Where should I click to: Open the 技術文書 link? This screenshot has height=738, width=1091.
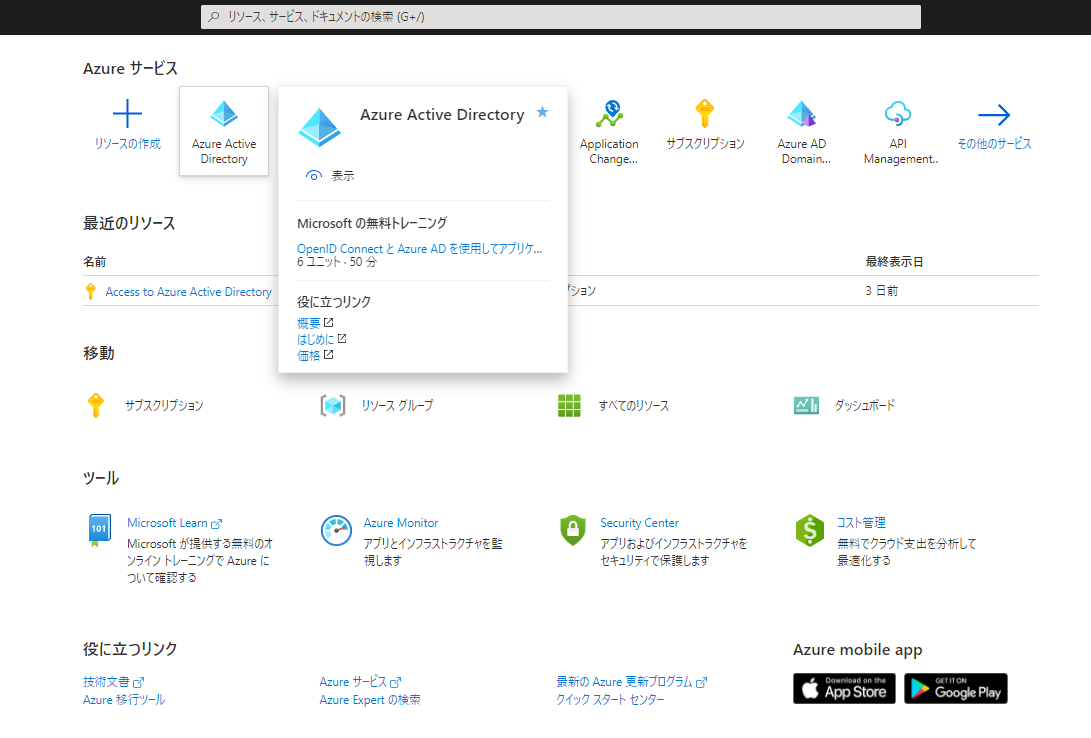[106, 682]
